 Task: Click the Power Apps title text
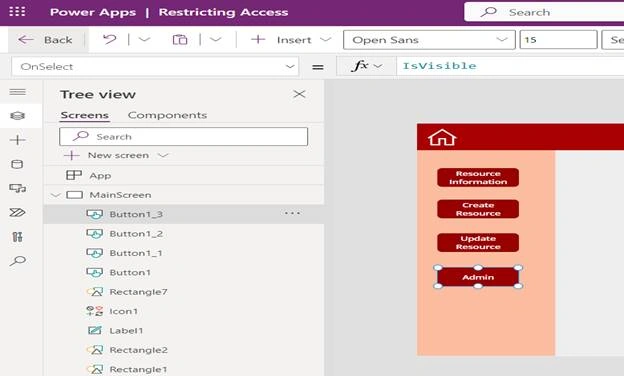(93, 12)
